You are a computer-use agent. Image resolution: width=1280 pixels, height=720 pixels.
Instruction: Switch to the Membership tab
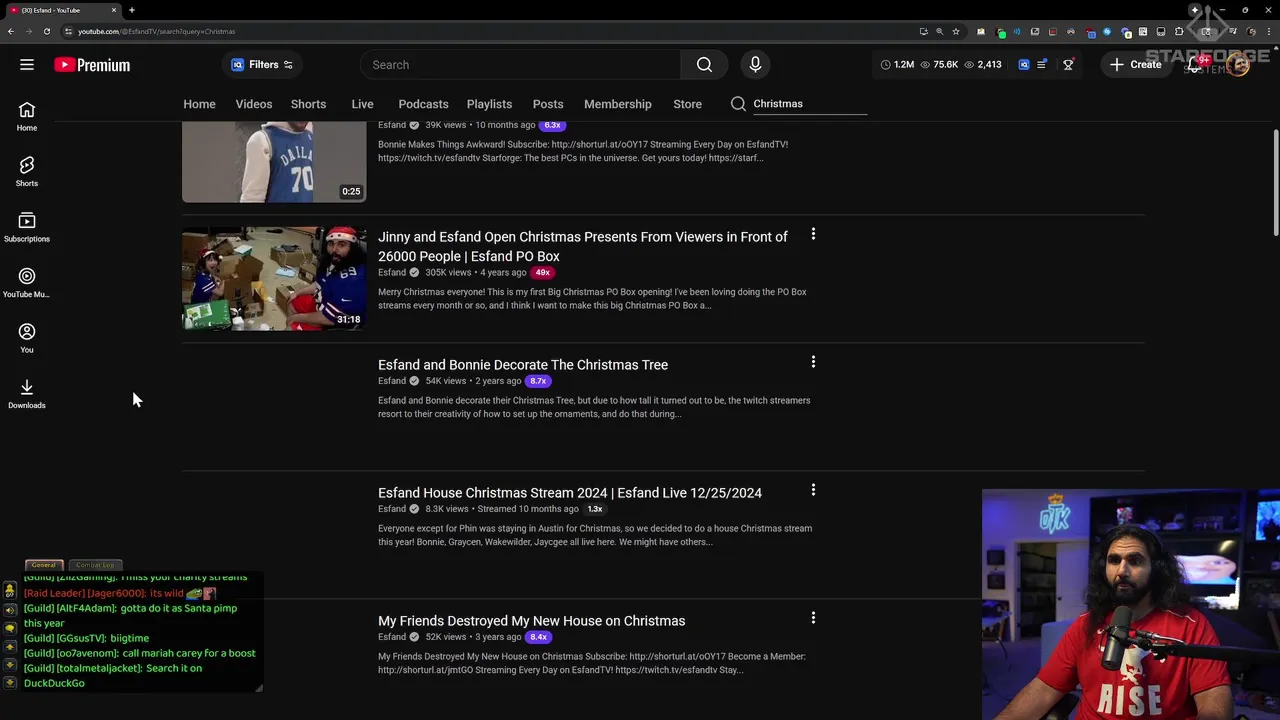[x=618, y=104]
